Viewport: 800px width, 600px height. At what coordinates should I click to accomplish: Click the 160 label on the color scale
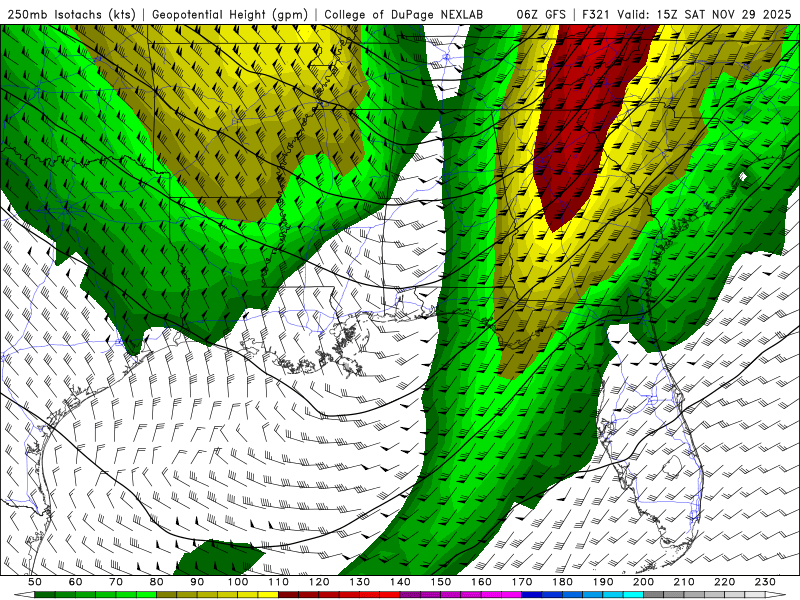click(481, 582)
